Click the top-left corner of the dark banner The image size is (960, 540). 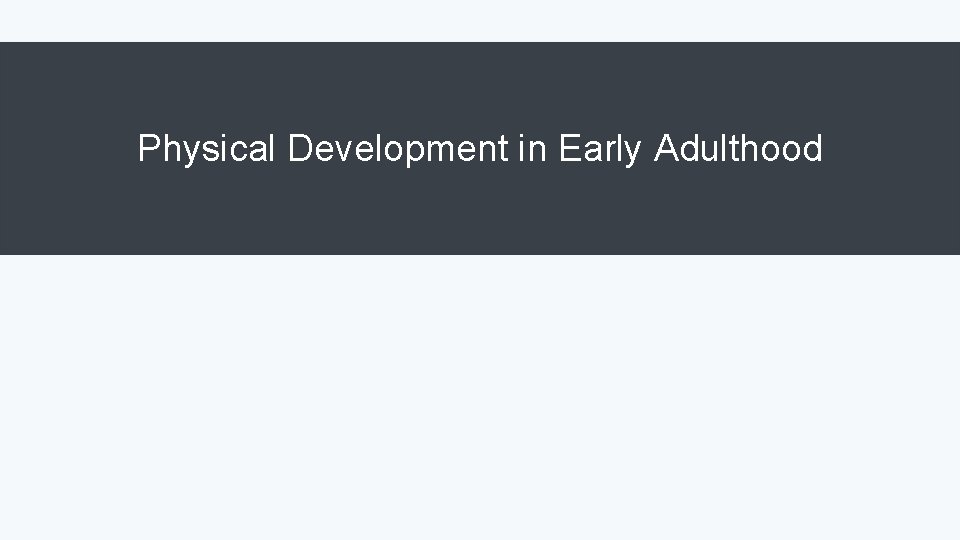point(4,46)
